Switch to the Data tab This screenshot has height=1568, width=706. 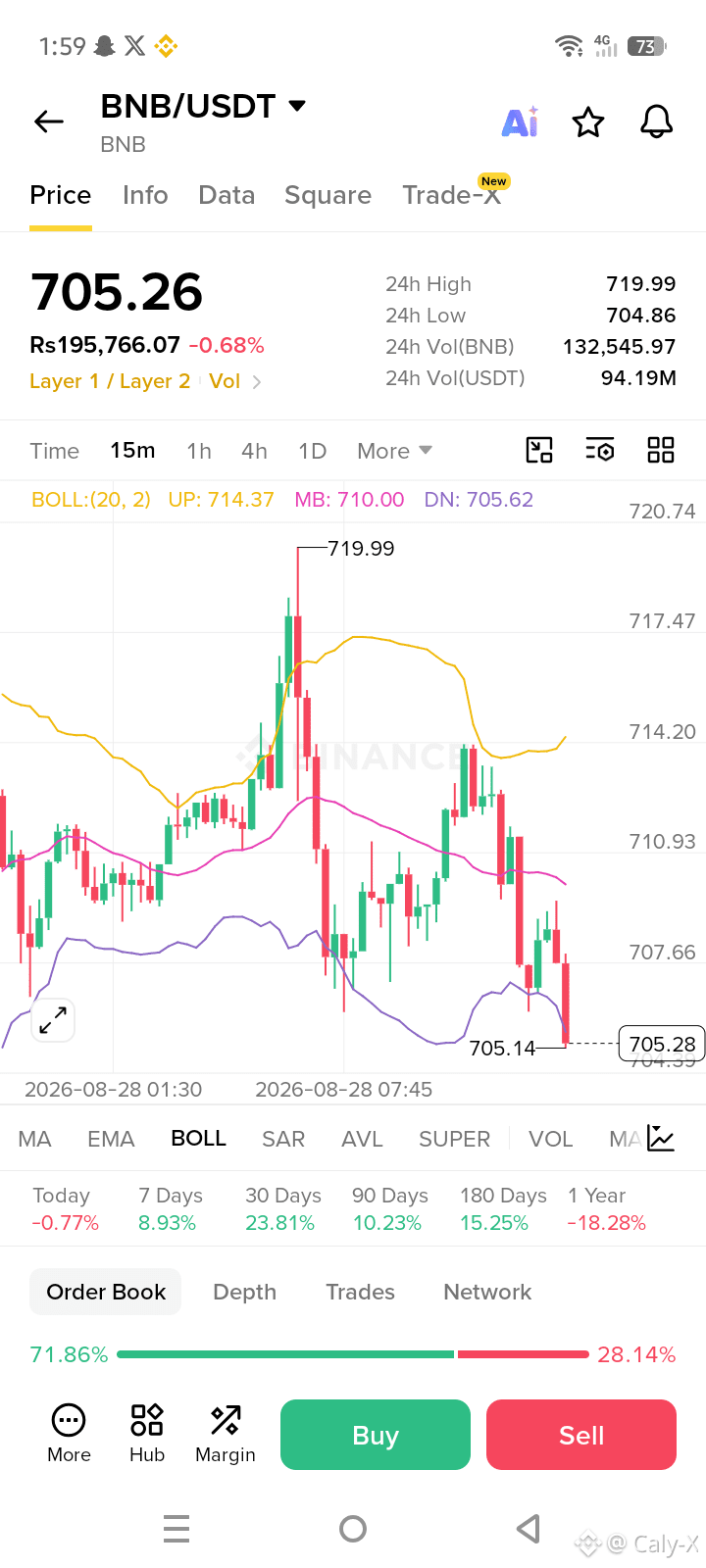pyautogui.click(x=227, y=195)
